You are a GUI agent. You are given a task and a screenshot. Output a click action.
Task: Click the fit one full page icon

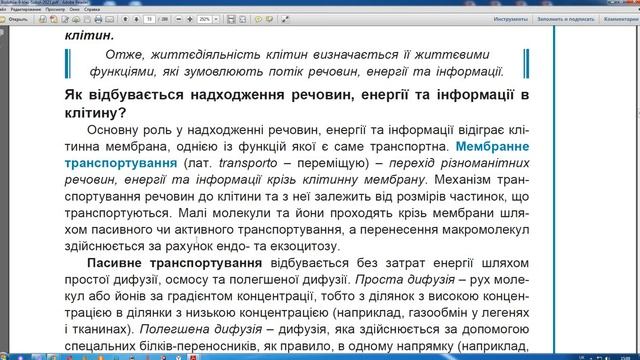click(242, 19)
